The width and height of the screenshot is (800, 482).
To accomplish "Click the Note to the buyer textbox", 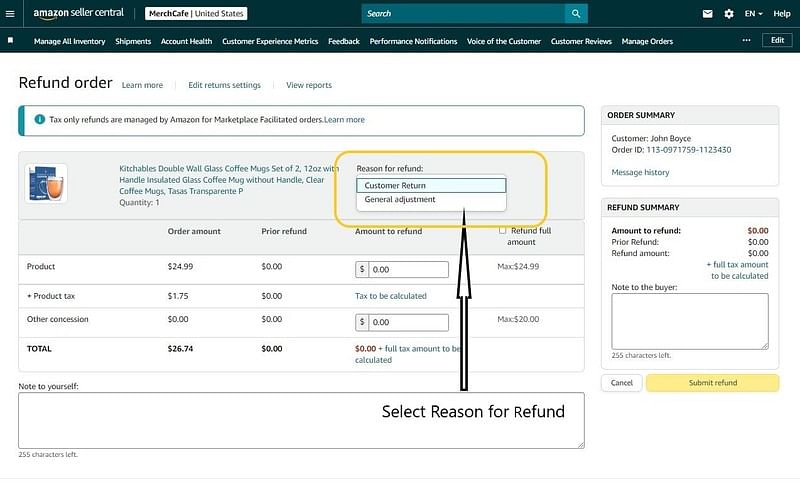I will [690, 321].
